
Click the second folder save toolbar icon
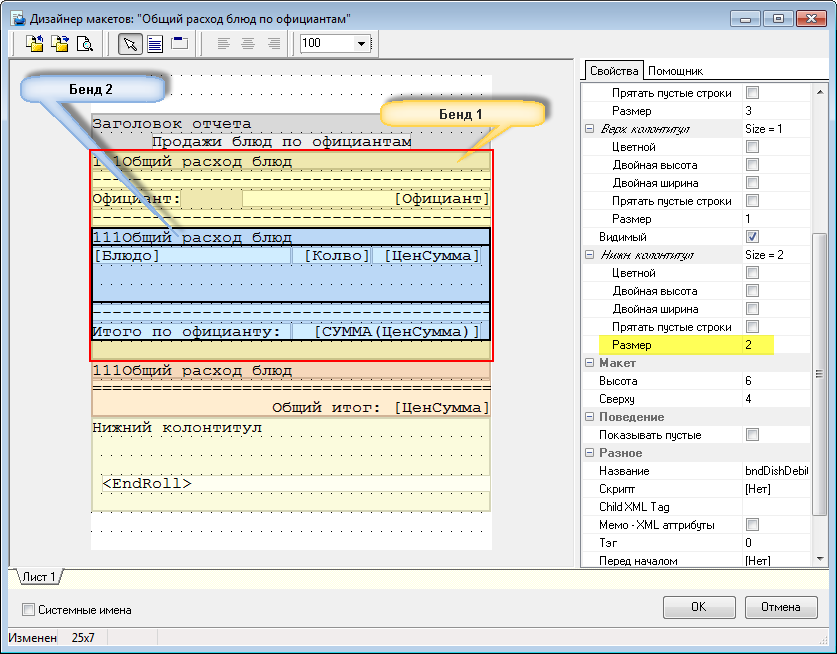60,43
